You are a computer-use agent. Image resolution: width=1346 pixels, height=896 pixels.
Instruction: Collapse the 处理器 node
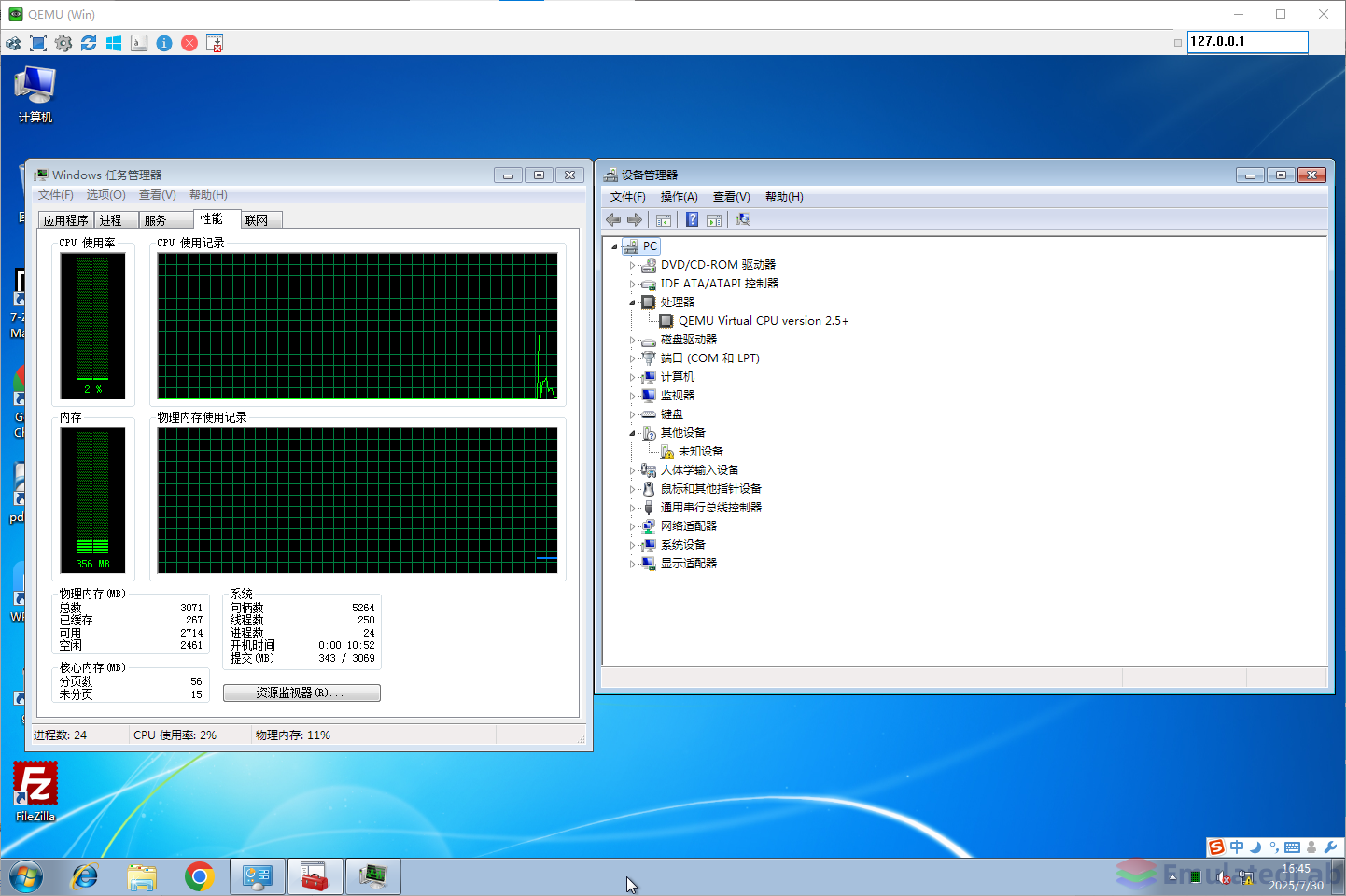point(632,302)
